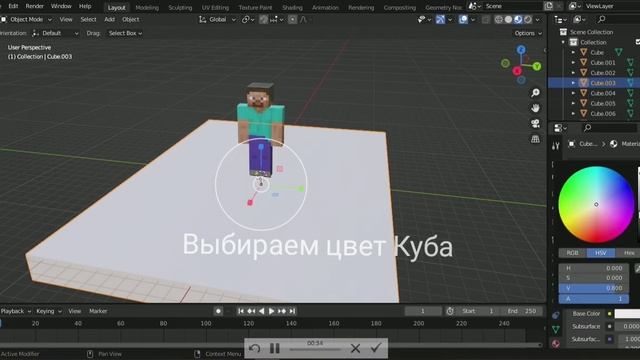Click the Tool properties tab icon
This screenshot has width=640, height=360.
(556, 146)
